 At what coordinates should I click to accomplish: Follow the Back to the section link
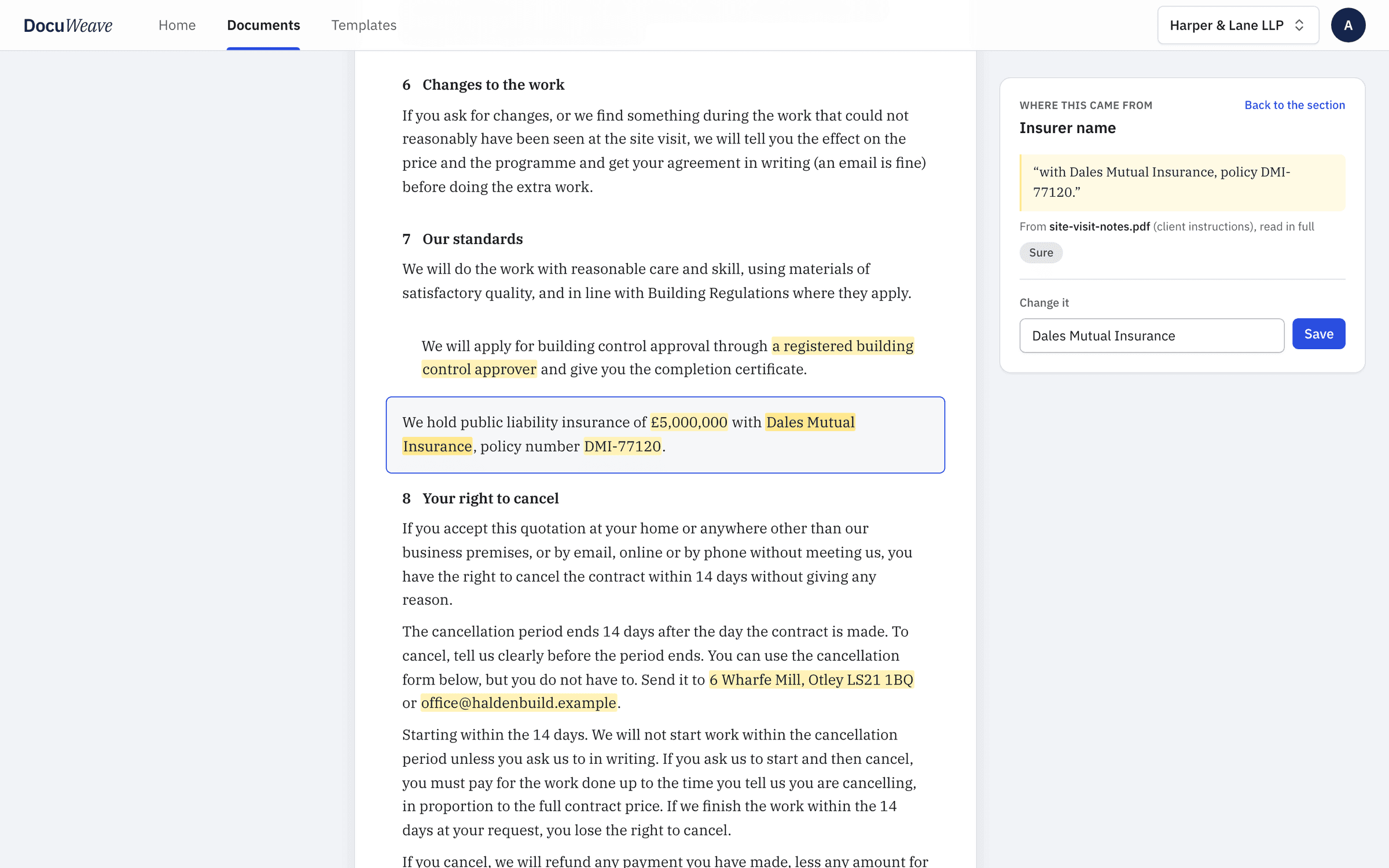(x=1295, y=105)
